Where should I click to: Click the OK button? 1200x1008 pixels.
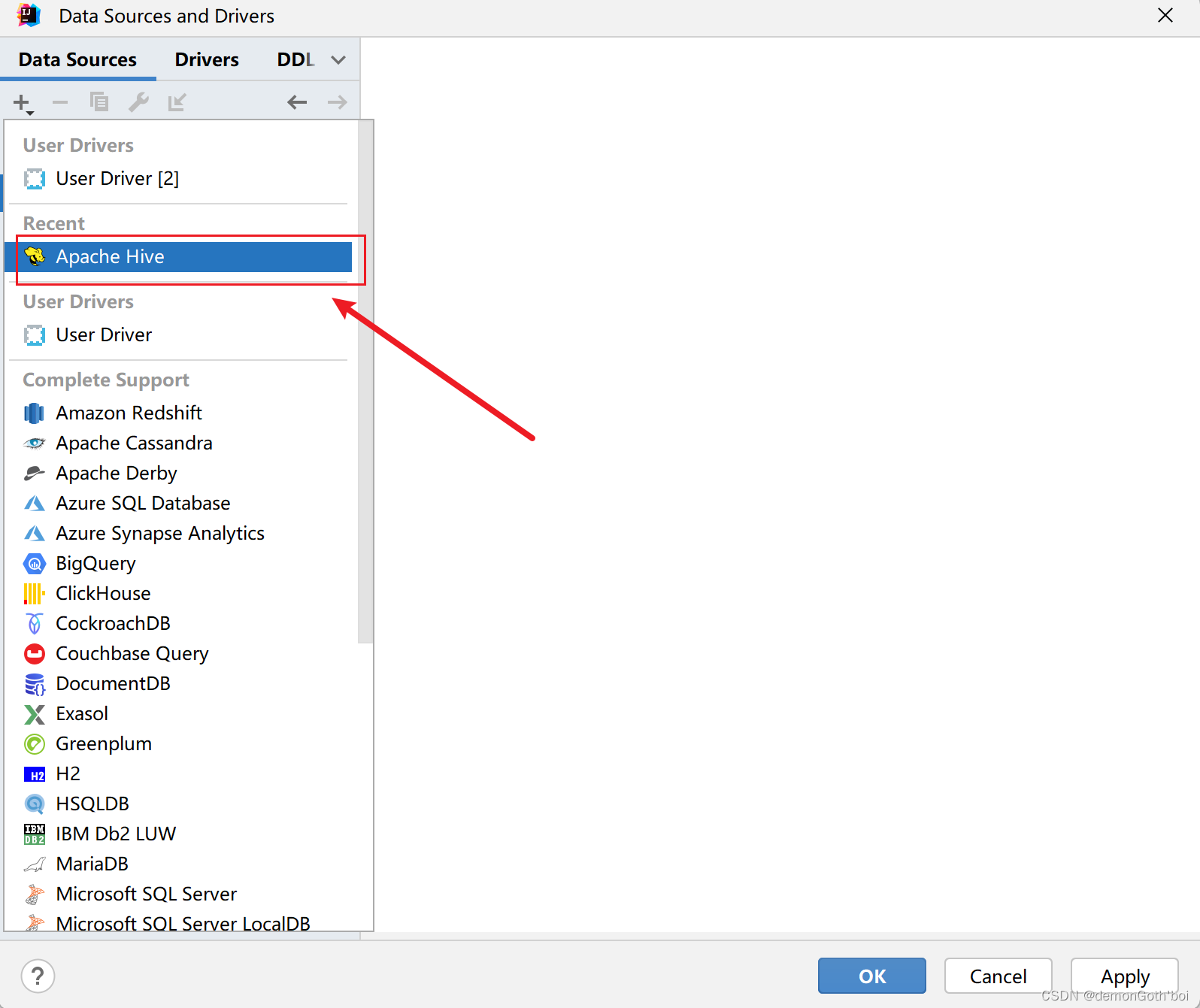click(872, 976)
